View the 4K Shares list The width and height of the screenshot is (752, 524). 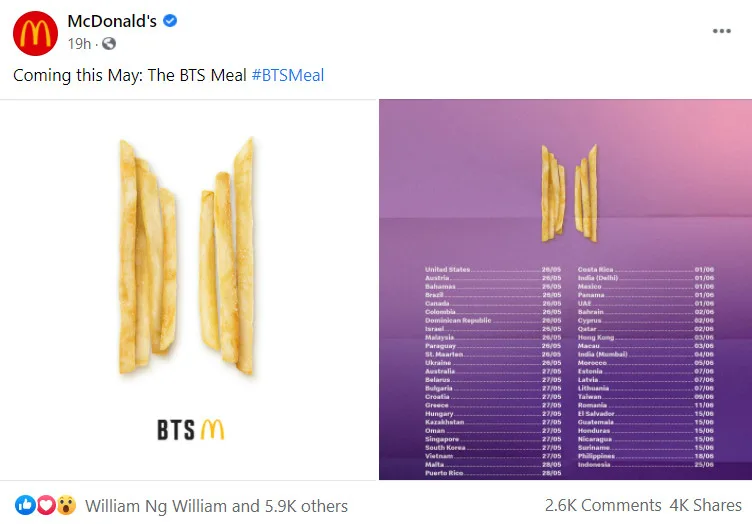coord(706,506)
